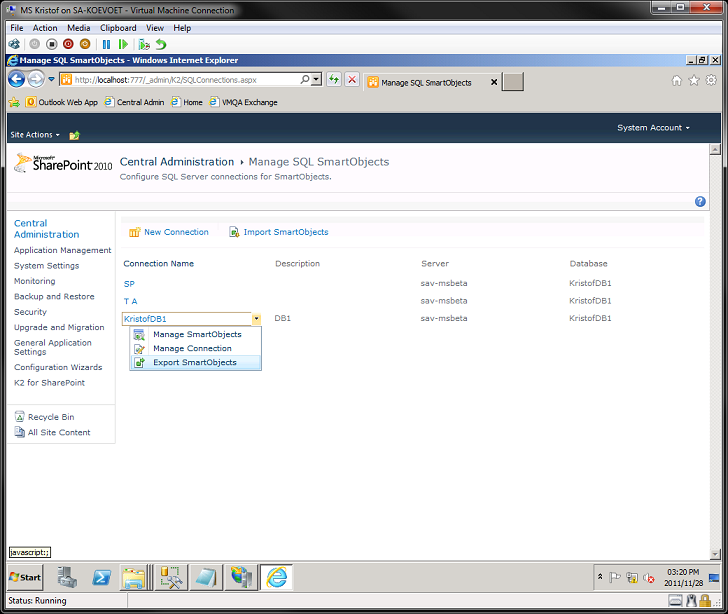The image size is (728, 614).
Task: Click the IE Home icon
Action: 677,80
